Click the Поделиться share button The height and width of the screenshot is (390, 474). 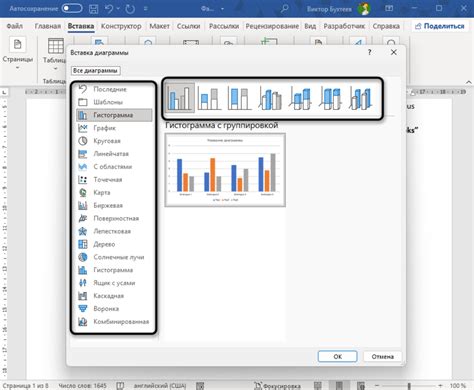[x=440, y=26]
